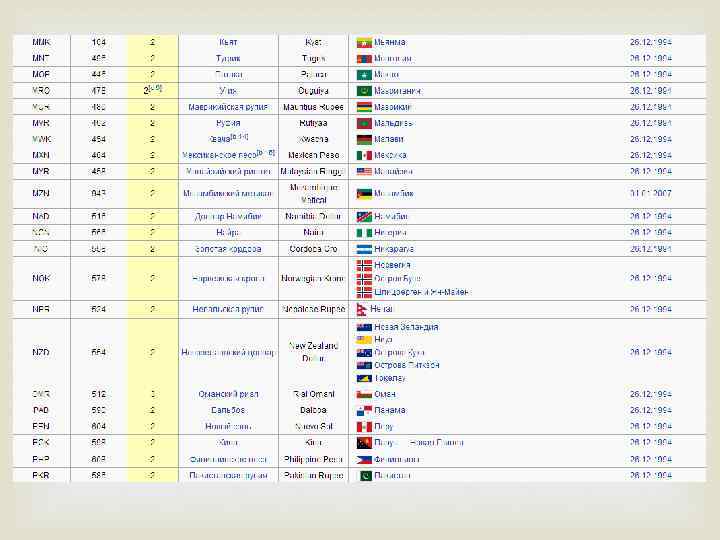This screenshot has width=720, height=540.
Task: Click the Malawi flag icon
Action: 364,139
